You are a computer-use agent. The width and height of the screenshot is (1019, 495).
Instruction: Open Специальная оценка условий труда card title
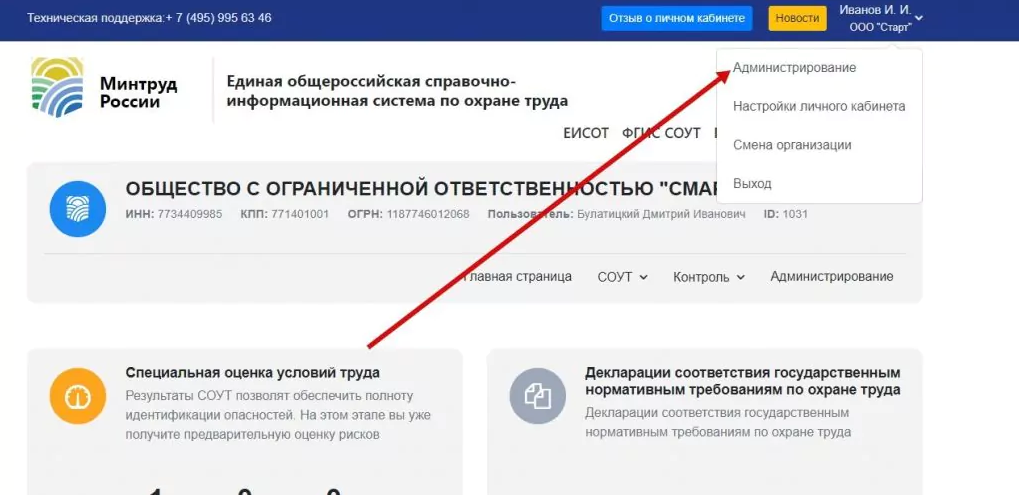pyautogui.click(x=252, y=373)
